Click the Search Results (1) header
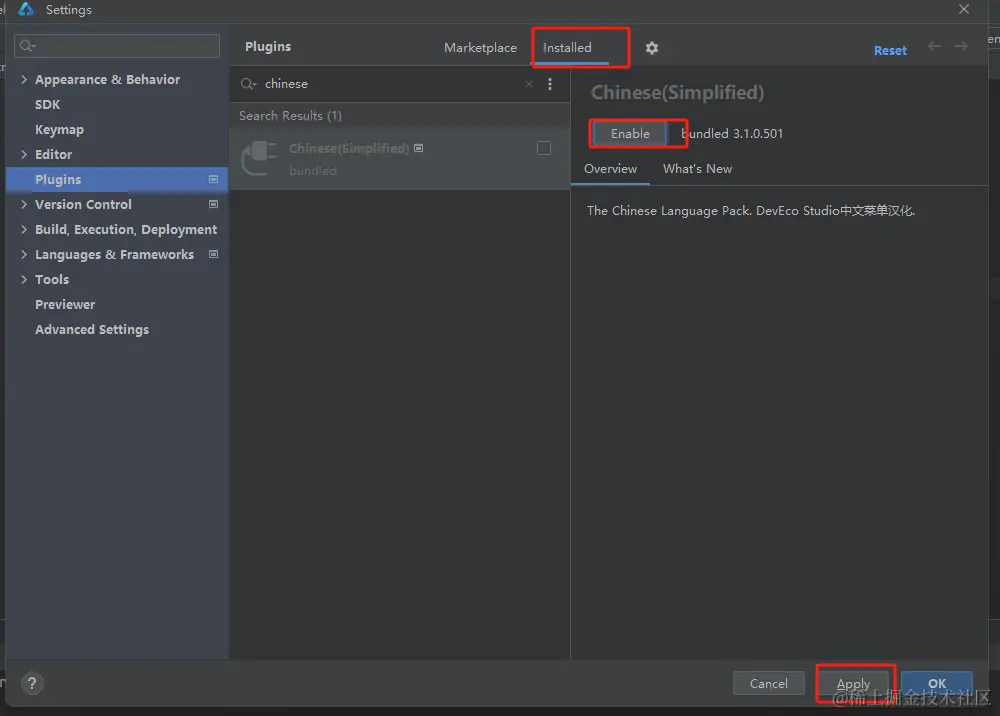This screenshot has height=716, width=1000. pyautogui.click(x=290, y=116)
